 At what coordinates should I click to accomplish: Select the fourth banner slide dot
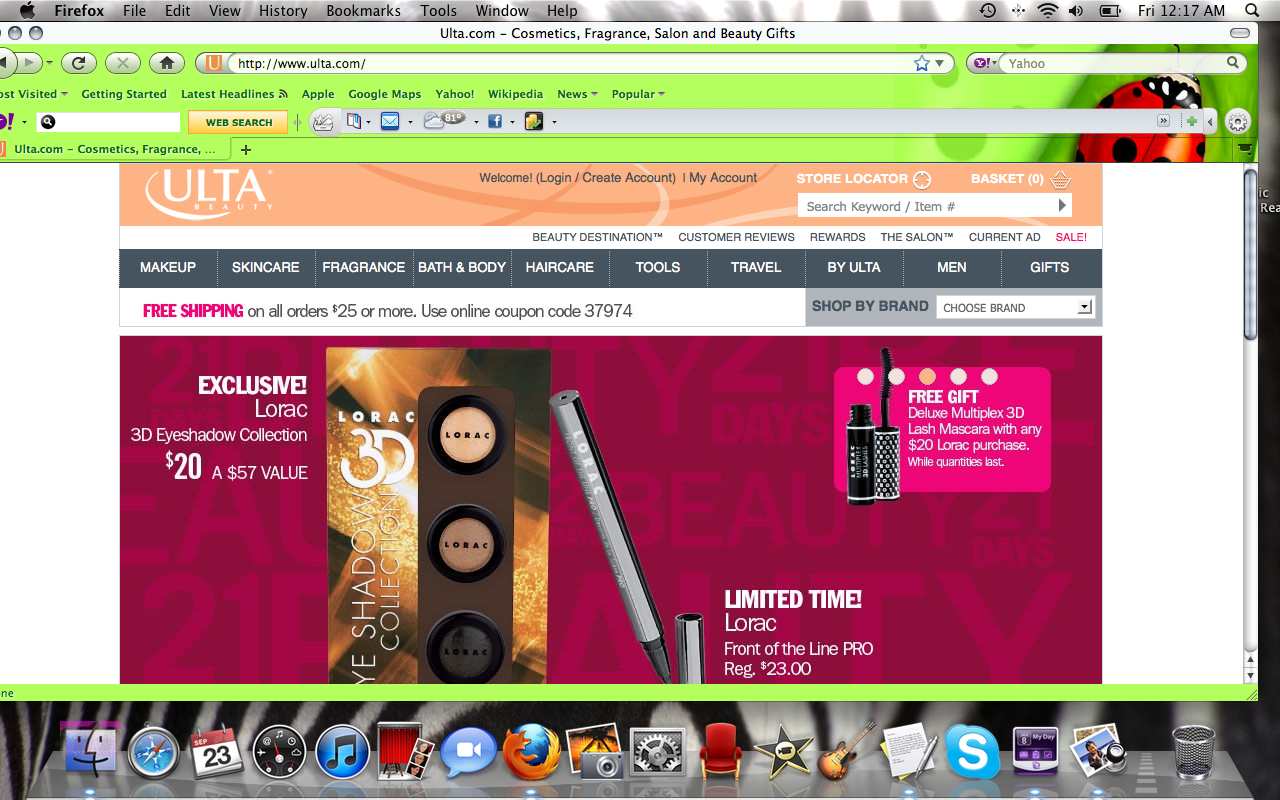point(958,377)
